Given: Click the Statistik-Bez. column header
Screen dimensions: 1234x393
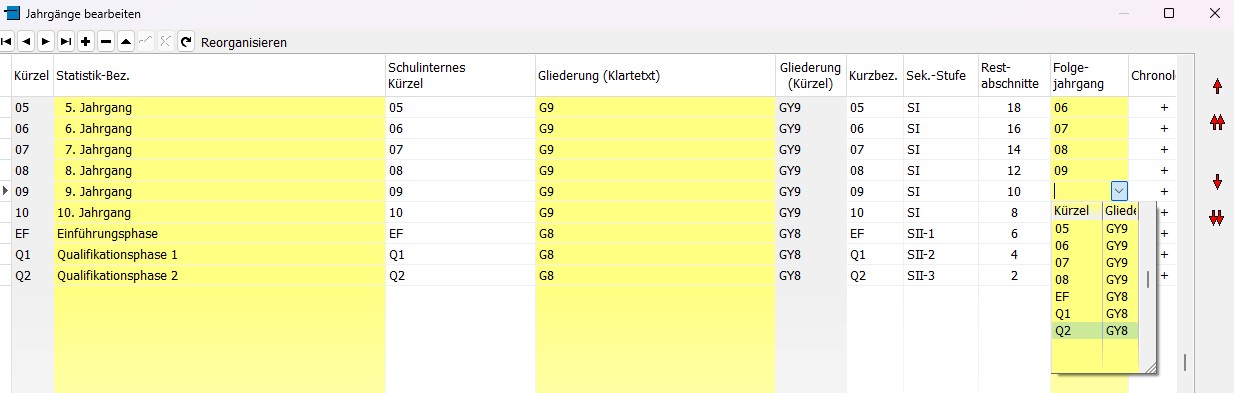Looking at the screenshot, I should 219,76.
